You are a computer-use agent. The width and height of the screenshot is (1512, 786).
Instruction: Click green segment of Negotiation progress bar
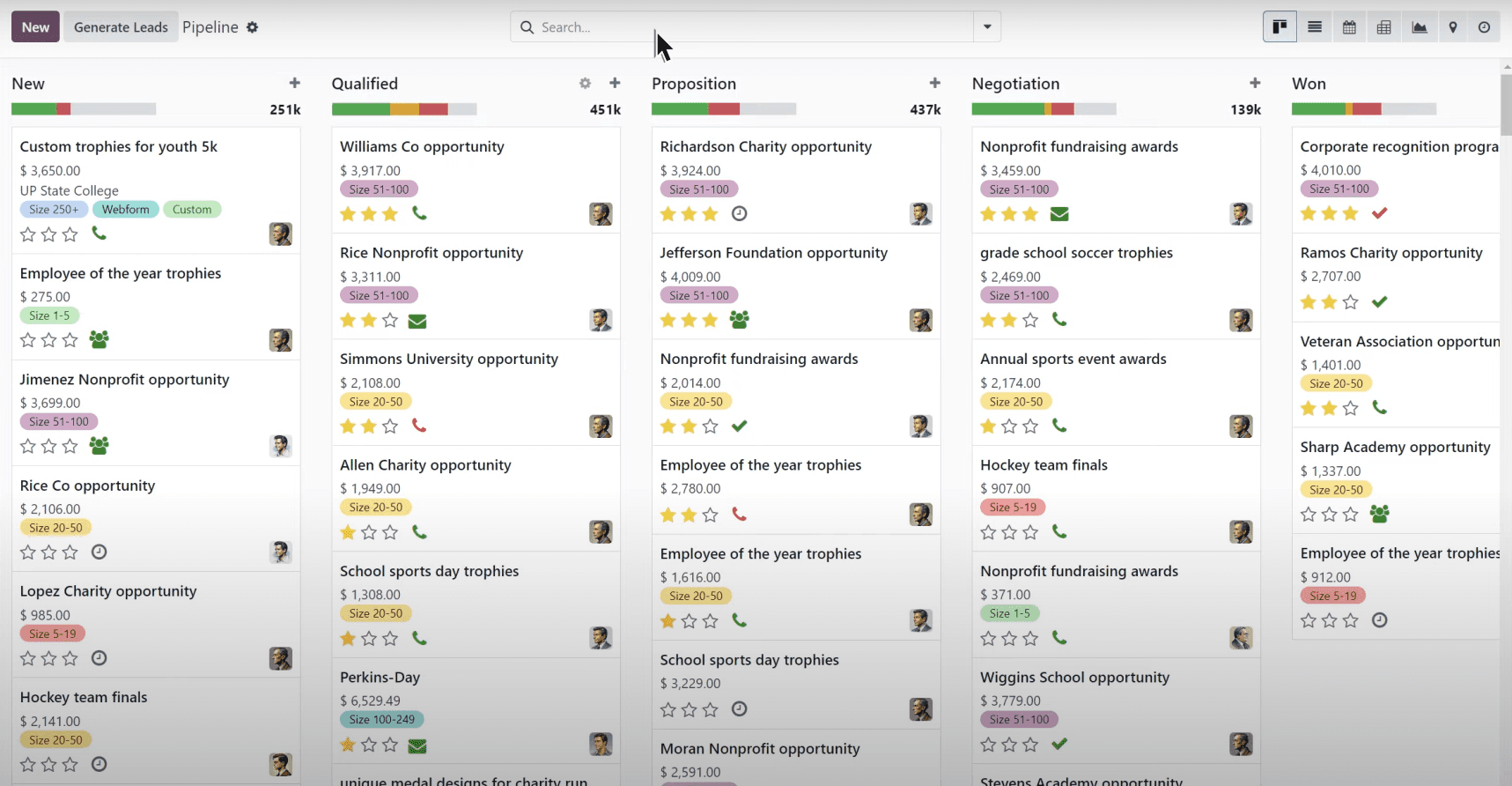tap(1008, 109)
